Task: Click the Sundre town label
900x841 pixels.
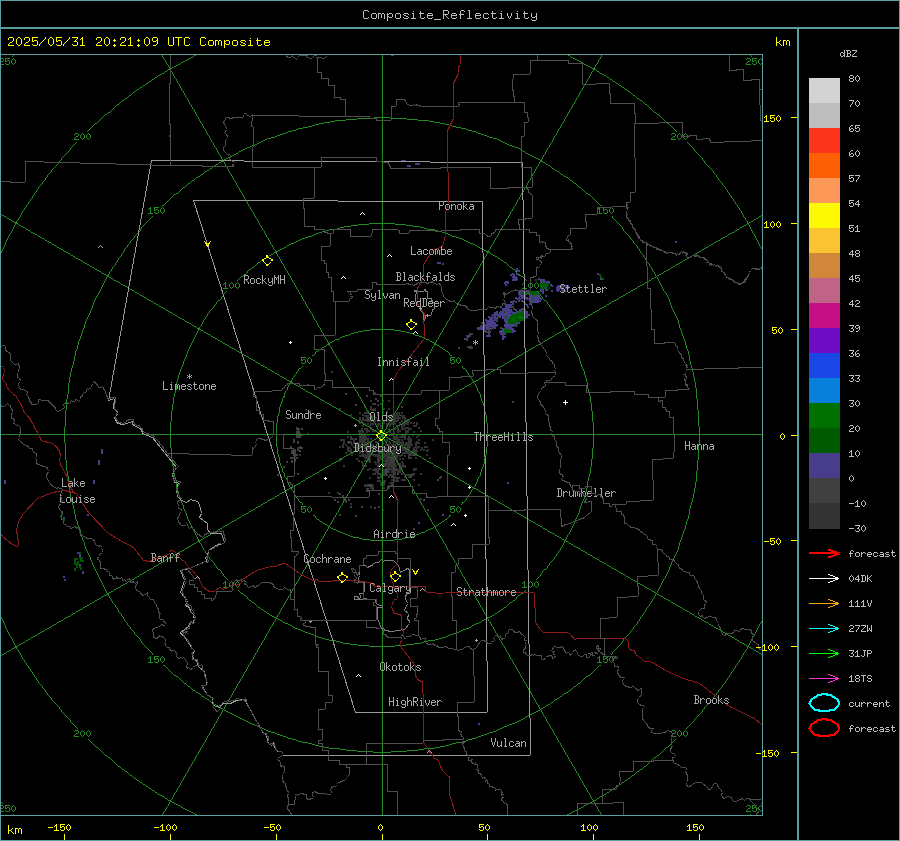Action: pos(303,414)
